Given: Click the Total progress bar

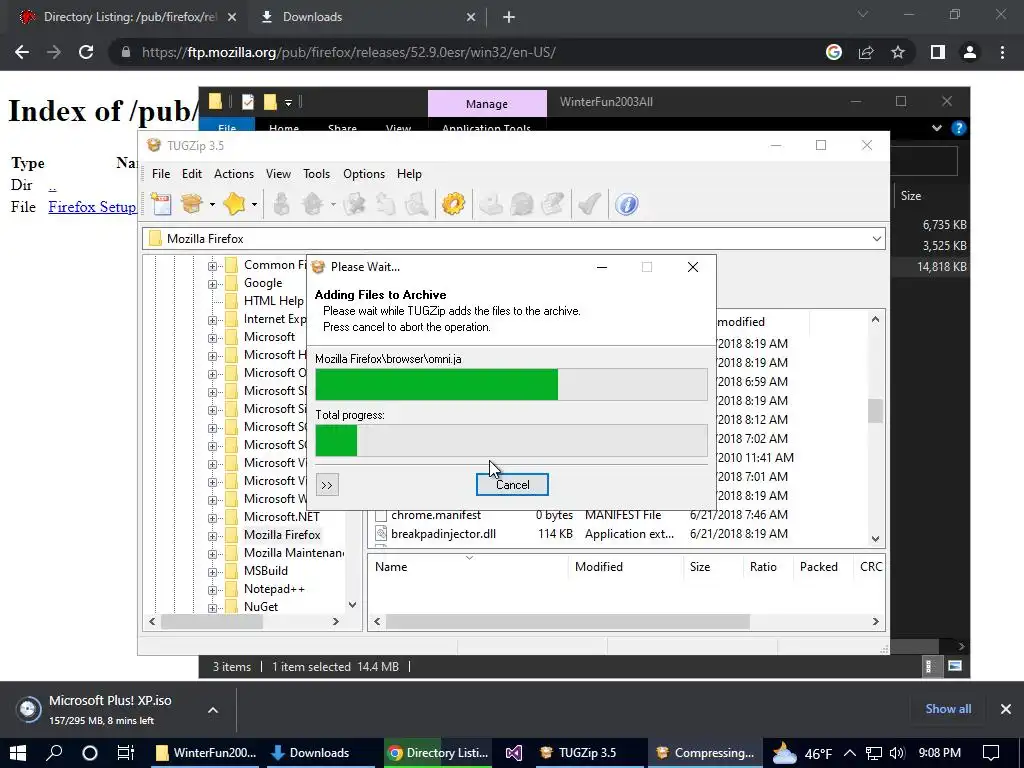Looking at the screenshot, I should click(x=511, y=440).
